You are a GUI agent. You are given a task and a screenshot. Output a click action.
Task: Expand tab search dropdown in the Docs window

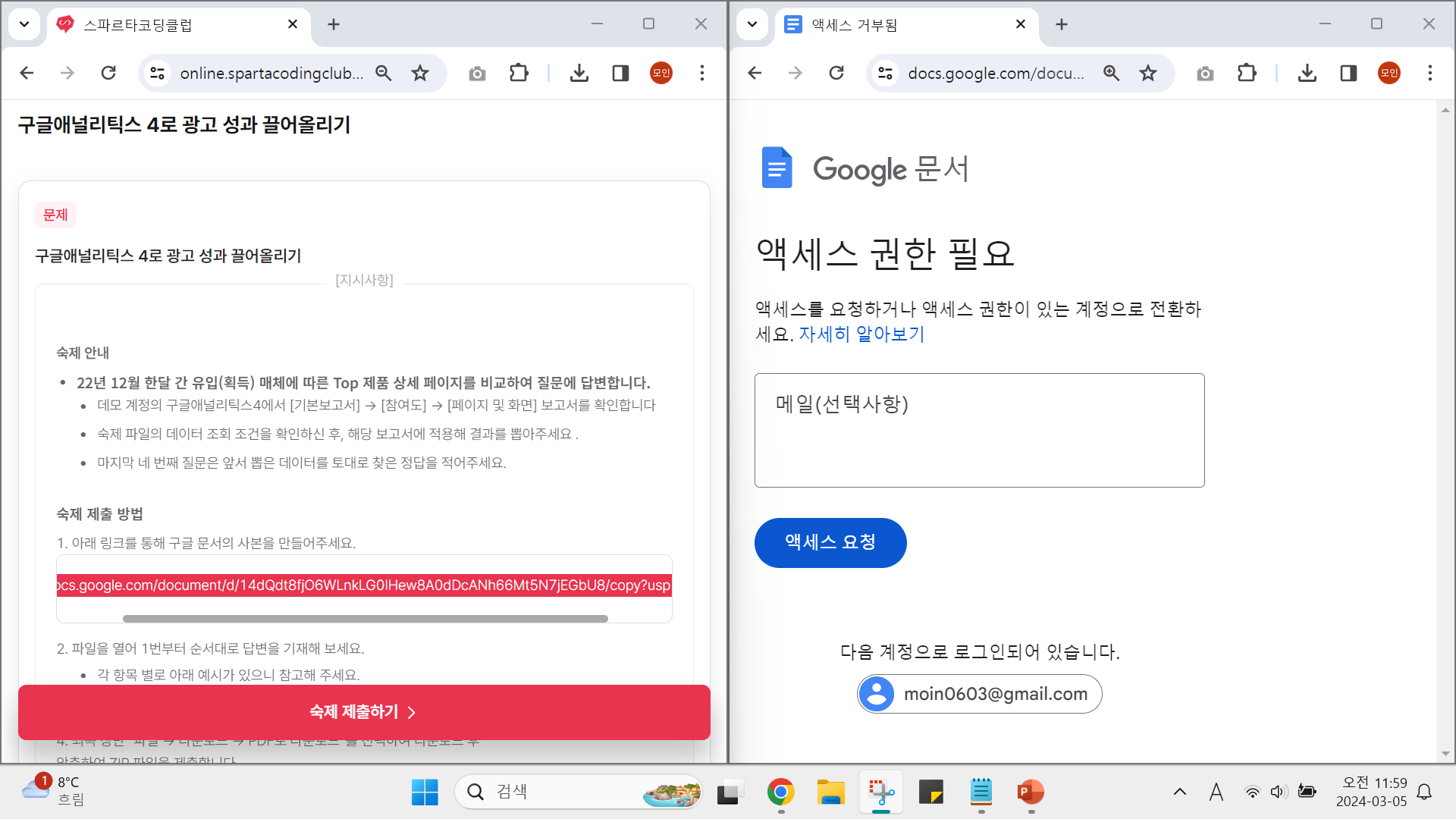(x=752, y=24)
